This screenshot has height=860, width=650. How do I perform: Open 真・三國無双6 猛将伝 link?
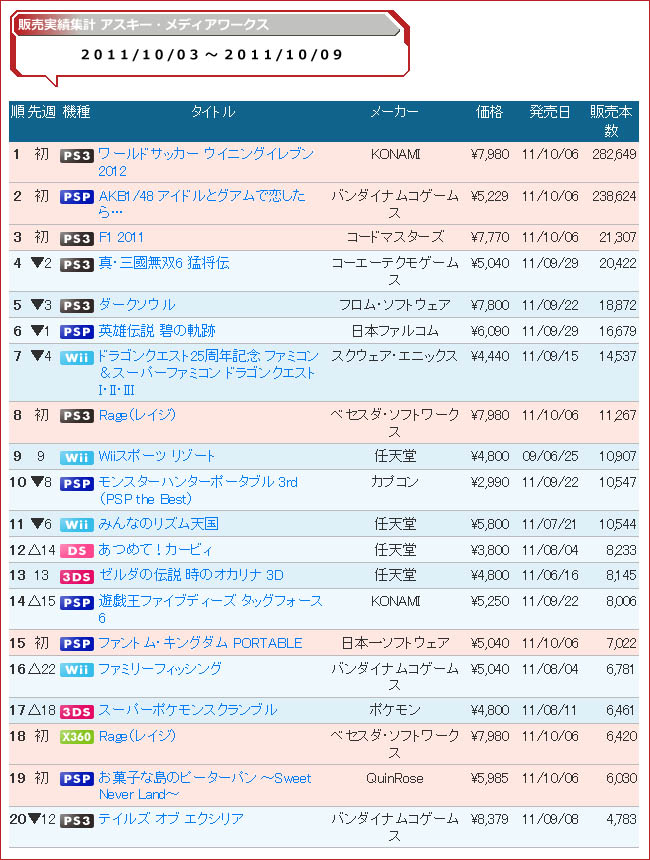click(x=164, y=263)
